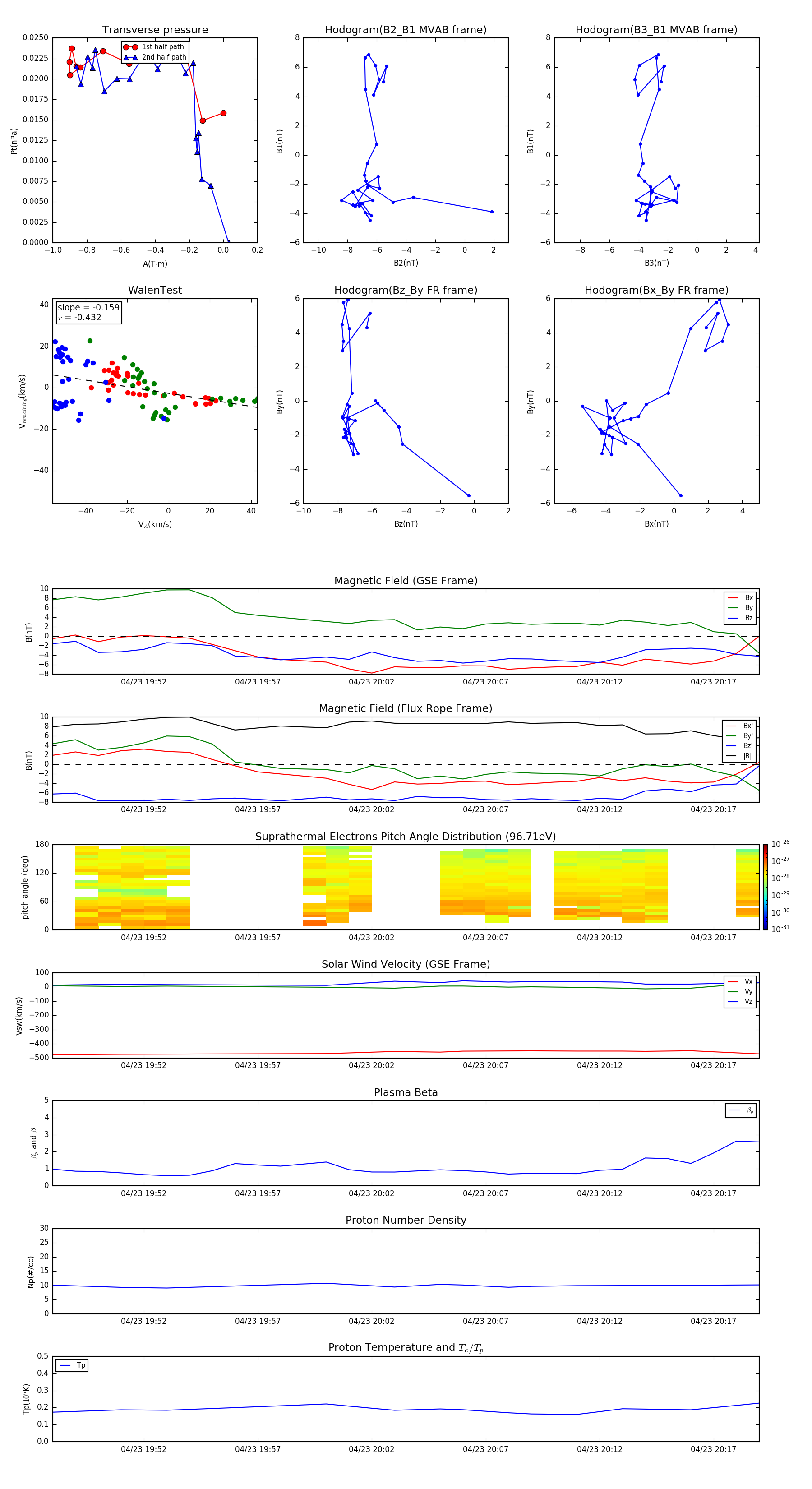Click the "Pt(nPa)" y-axis label
Screen dimensions: 812x1489
point(14,140)
